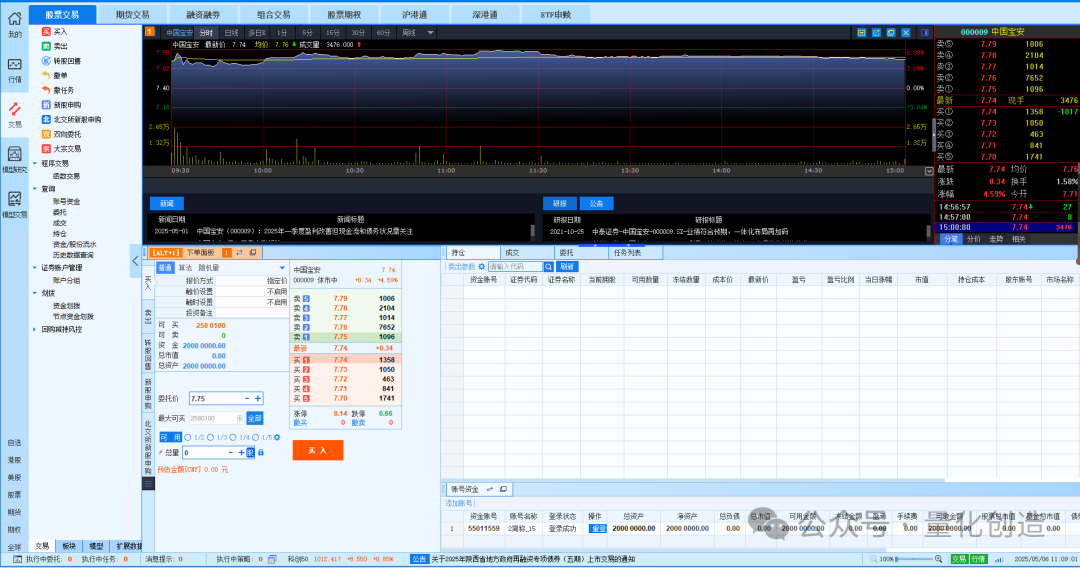
Task: Open the chart period dropdown arrow after 周线
Action: point(430,32)
